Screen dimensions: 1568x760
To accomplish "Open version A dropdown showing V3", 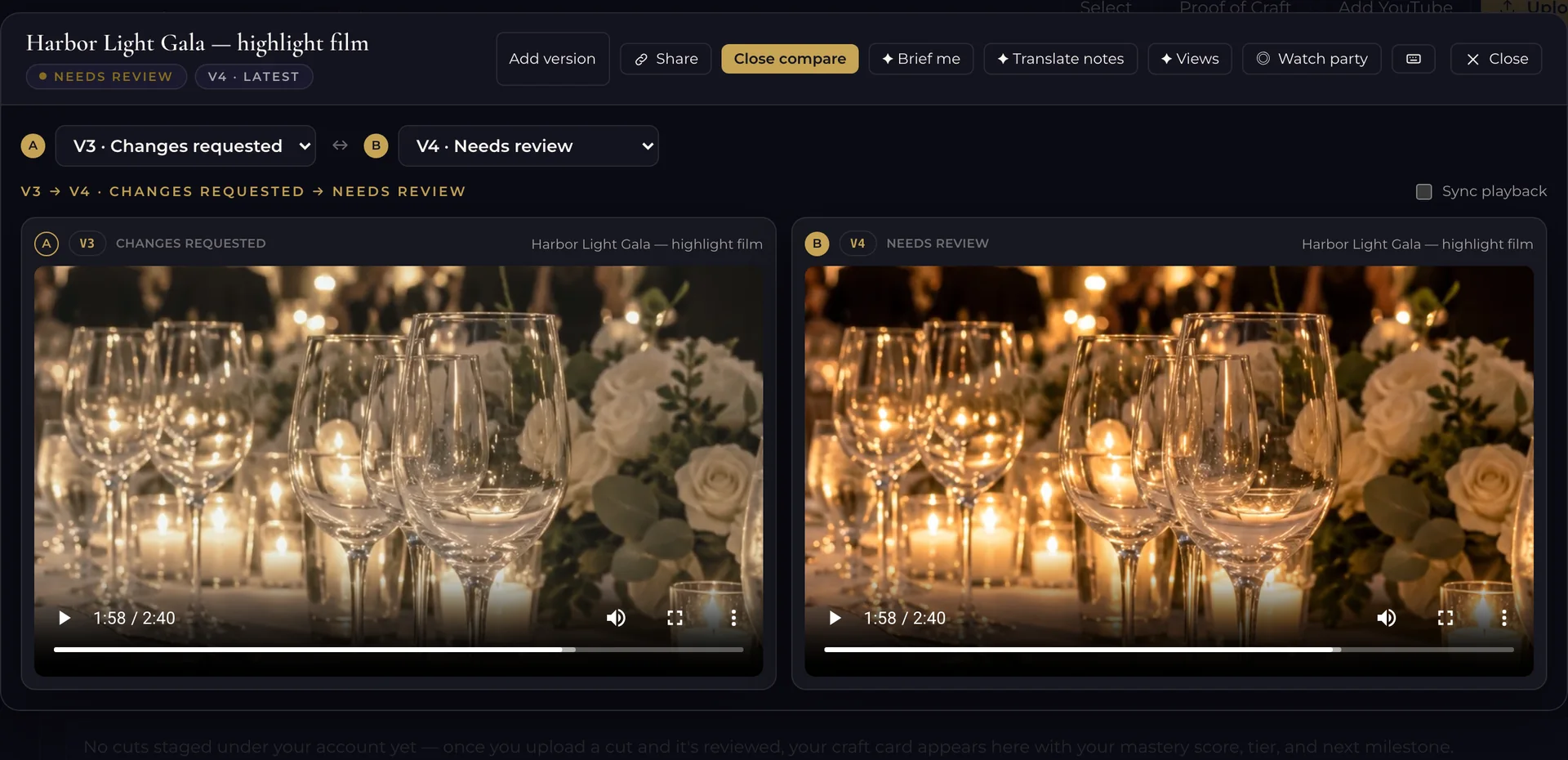I will pyautogui.click(x=185, y=145).
